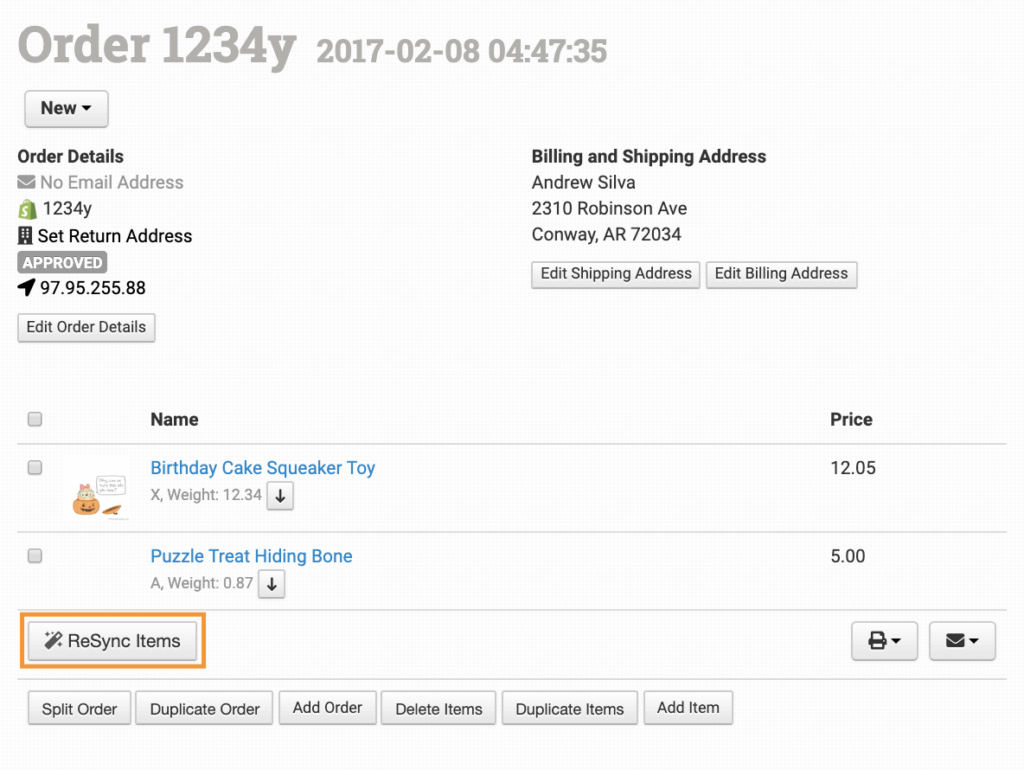Click the envelope icon next to No Email Address
Viewport: 1024px width, 770px height.
click(x=27, y=183)
